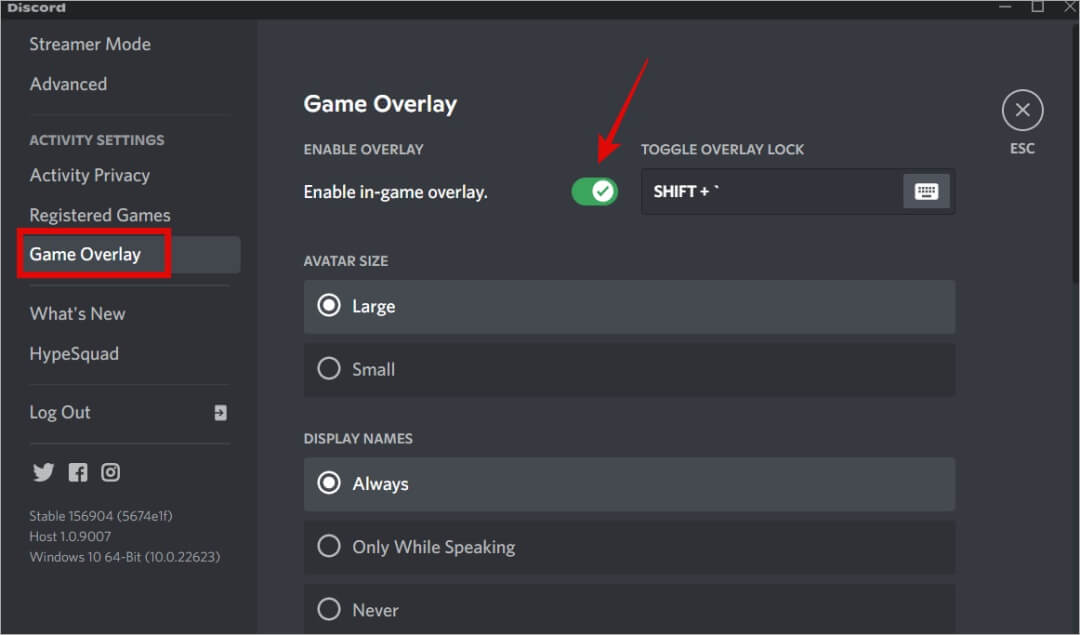Maximize the Discord window
This screenshot has height=635, width=1080.
click(1037, 6)
